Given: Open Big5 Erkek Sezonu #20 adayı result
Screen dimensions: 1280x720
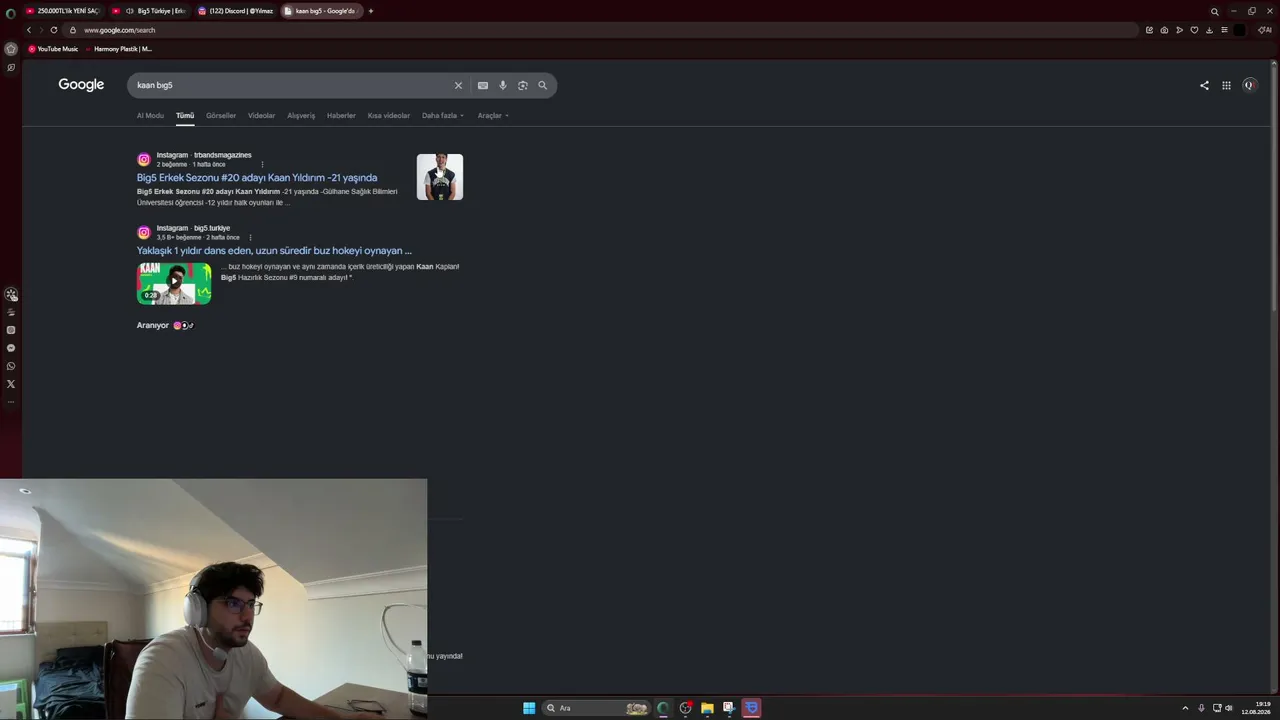Looking at the screenshot, I should [257, 178].
